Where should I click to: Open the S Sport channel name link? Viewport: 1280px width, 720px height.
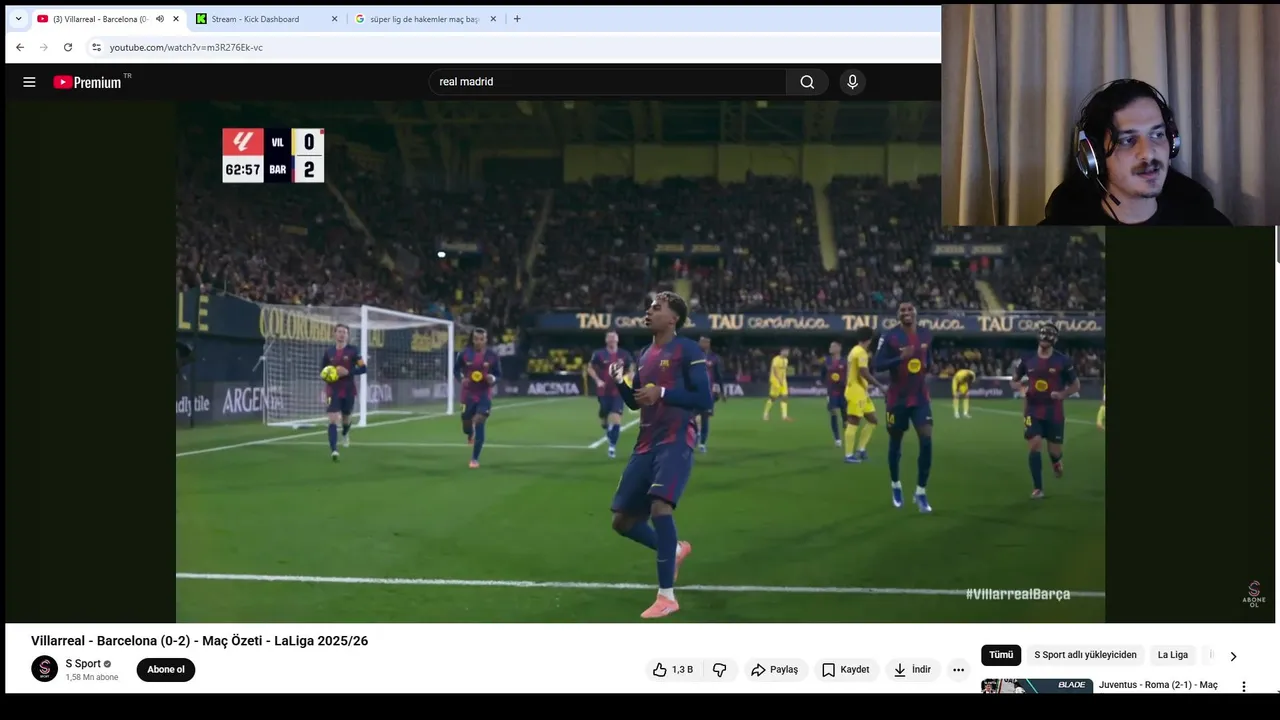coord(83,664)
